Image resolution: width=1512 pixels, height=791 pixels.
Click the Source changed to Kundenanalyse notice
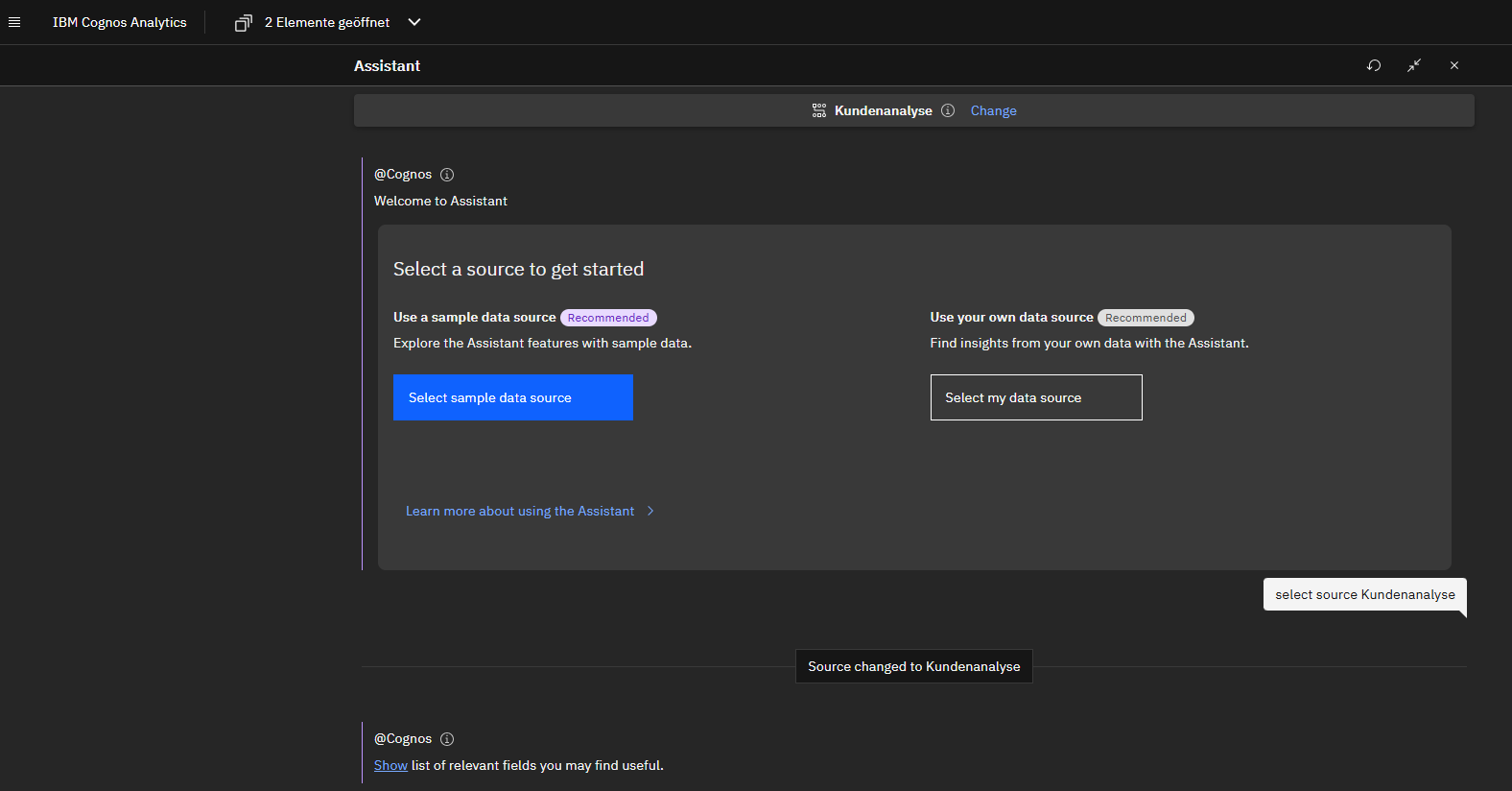913,666
